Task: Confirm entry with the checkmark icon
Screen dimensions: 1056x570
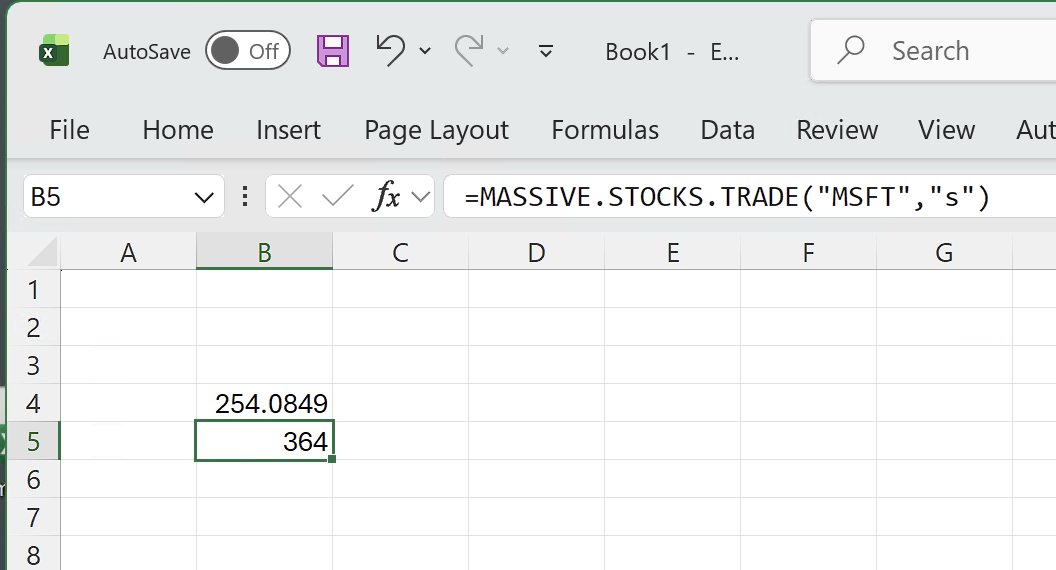Action: point(337,197)
